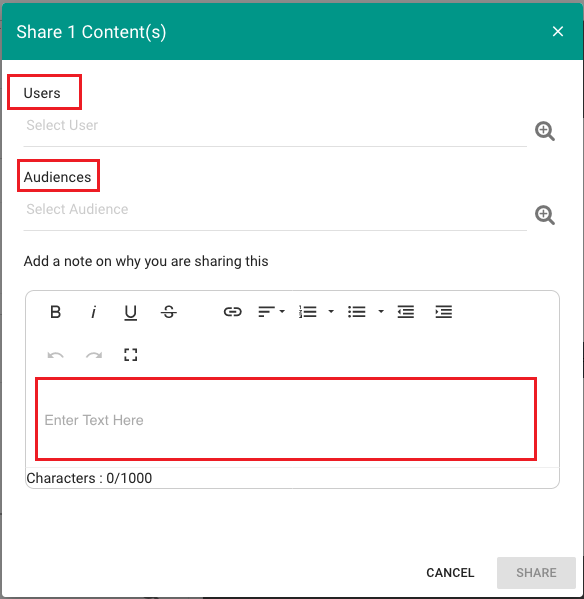Increase indent in the note editor
The width and height of the screenshot is (584, 599).
(443, 312)
